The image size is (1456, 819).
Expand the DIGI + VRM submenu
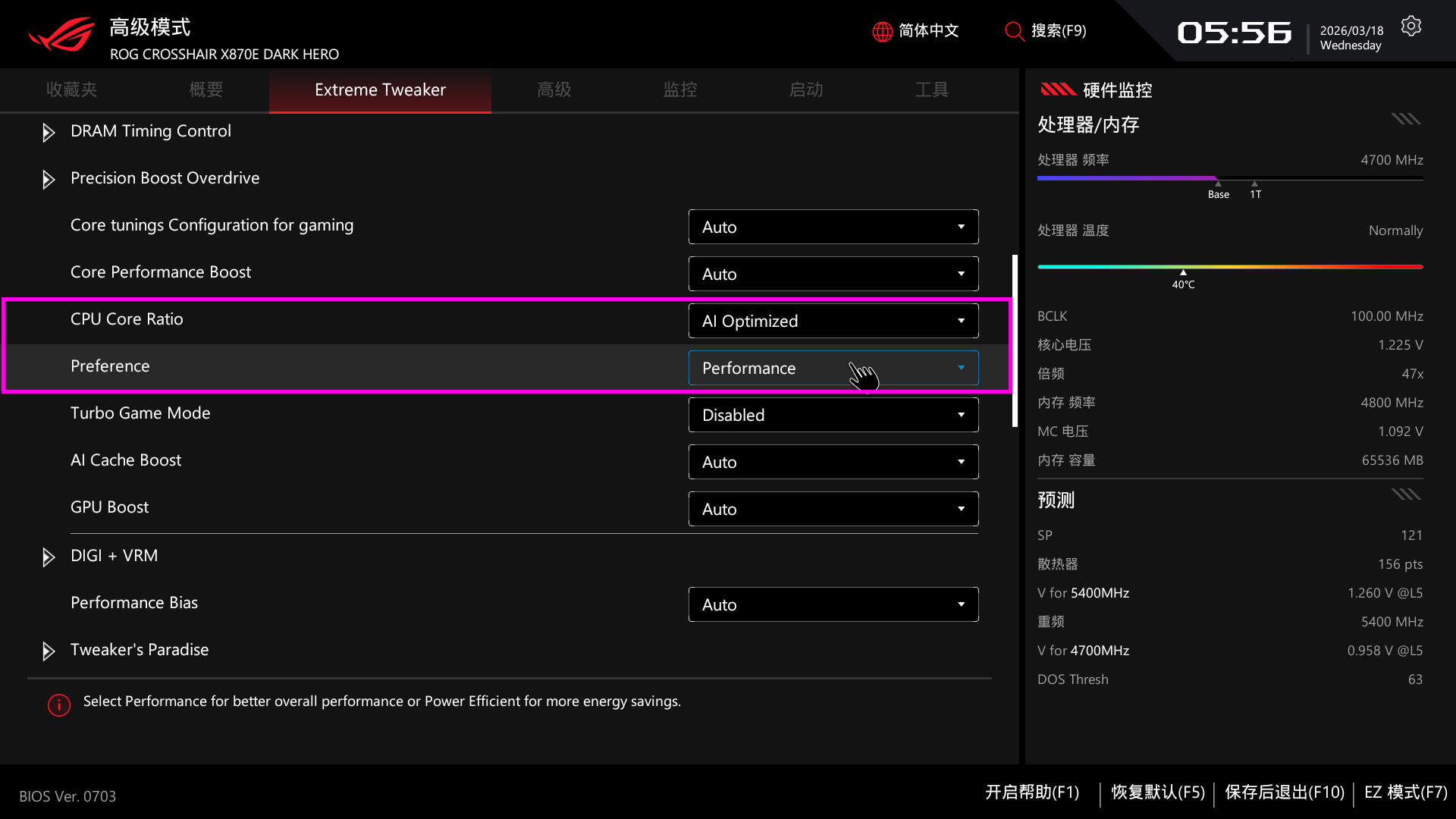(49, 557)
